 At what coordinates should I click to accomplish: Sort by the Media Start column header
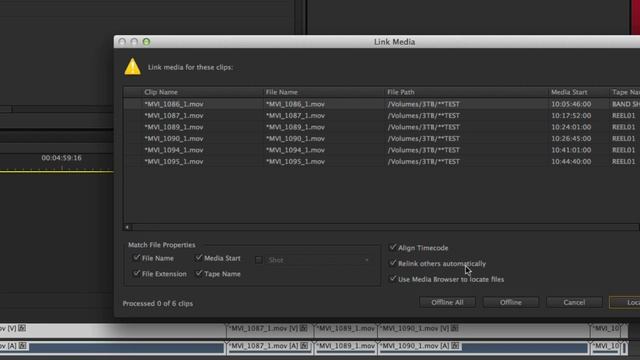pyautogui.click(x=569, y=92)
